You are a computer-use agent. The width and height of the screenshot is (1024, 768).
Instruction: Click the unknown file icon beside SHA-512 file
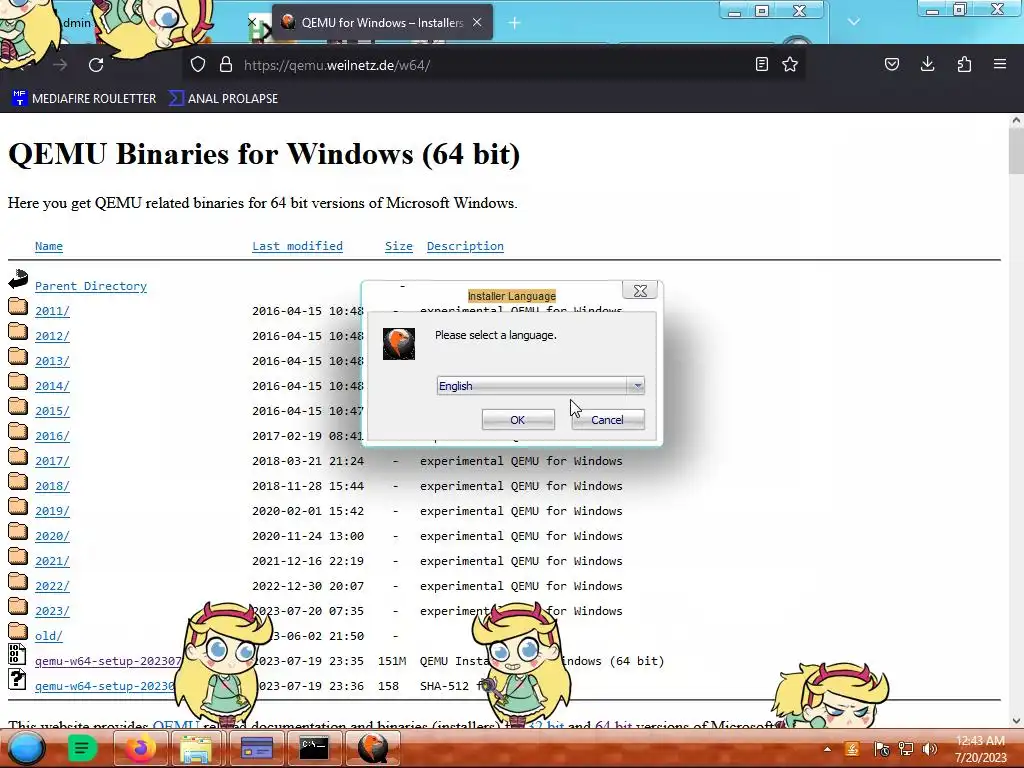click(18, 679)
